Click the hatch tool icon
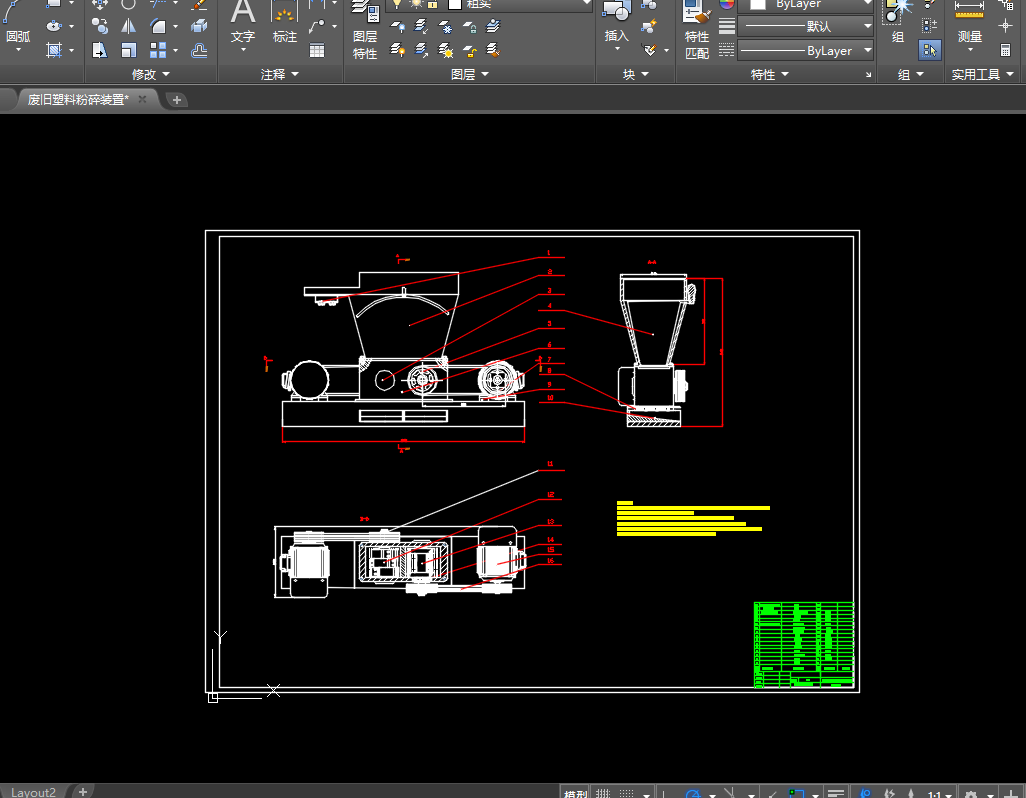The width and height of the screenshot is (1026, 798). pos(54,50)
